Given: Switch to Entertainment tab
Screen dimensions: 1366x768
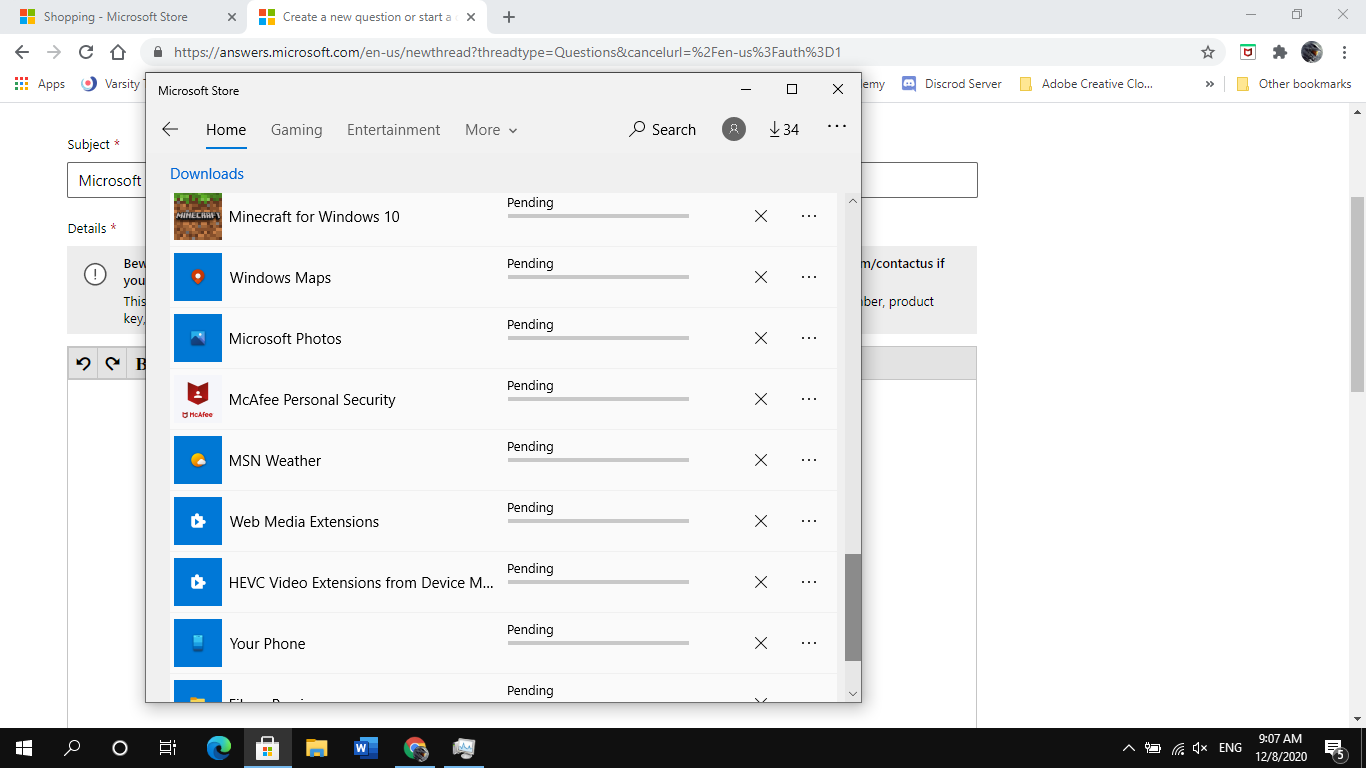Looking at the screenshot, I should pos(394,129).
